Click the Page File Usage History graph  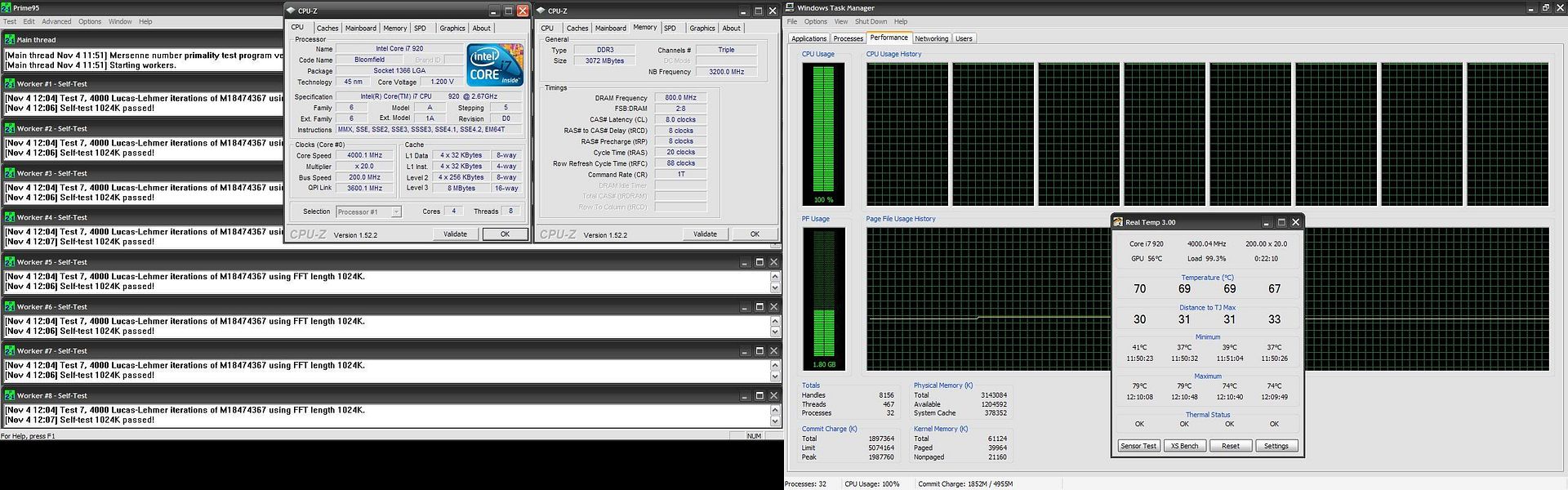(x=1207, y=299)
